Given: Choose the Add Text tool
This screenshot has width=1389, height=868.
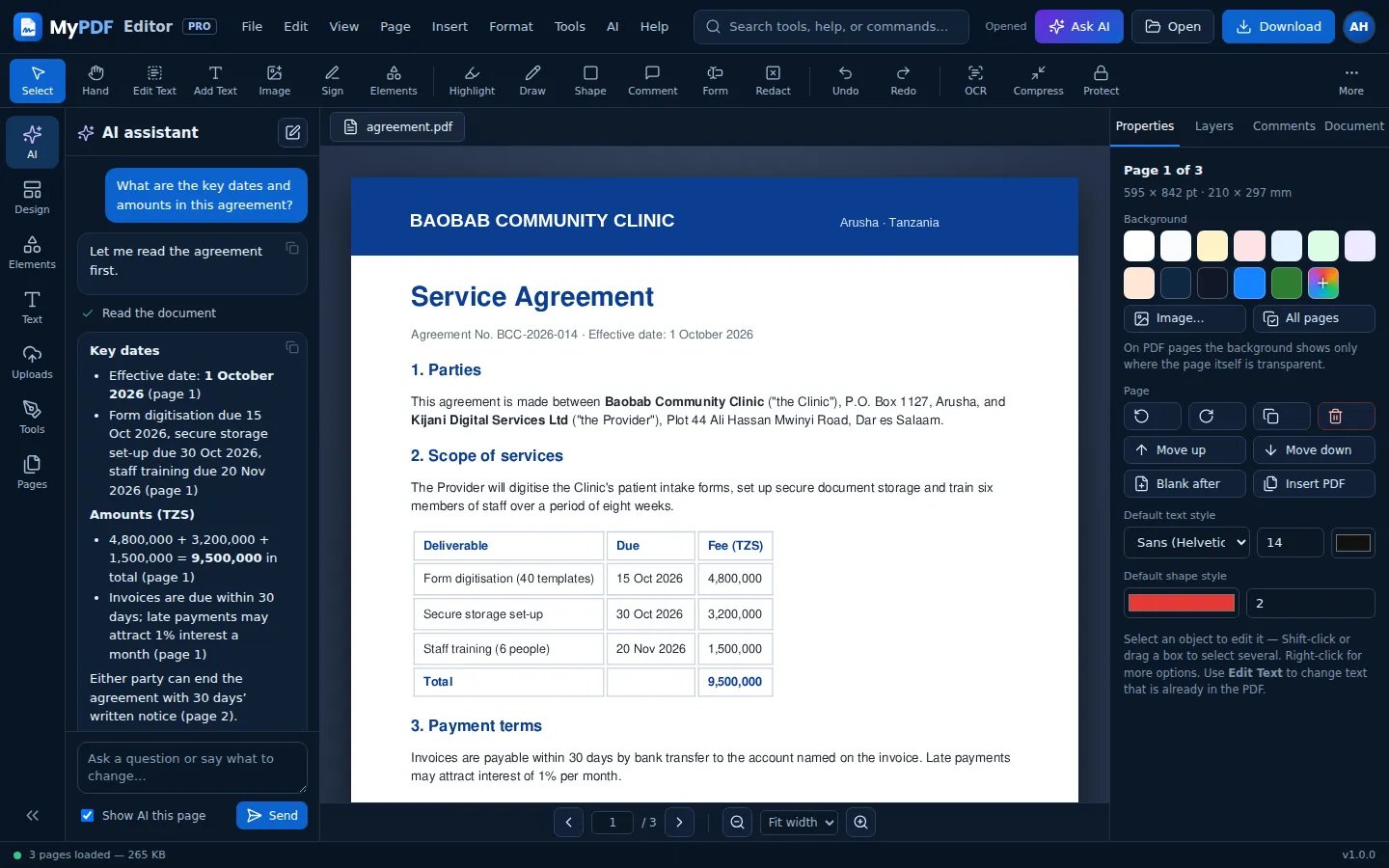Looking at the screenshot, I should click(215, 81).
